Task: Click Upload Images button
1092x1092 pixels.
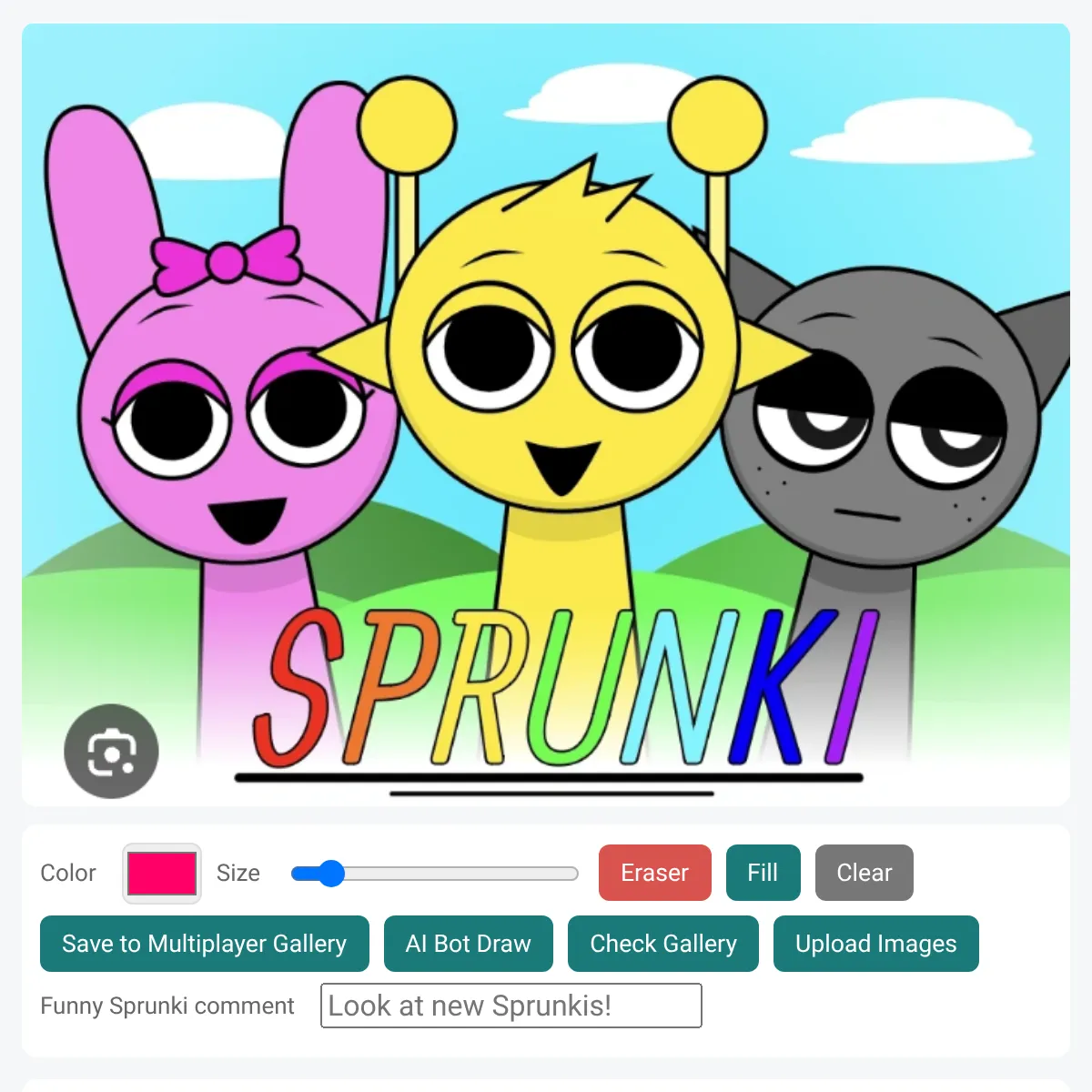Action: pos(875,944)
